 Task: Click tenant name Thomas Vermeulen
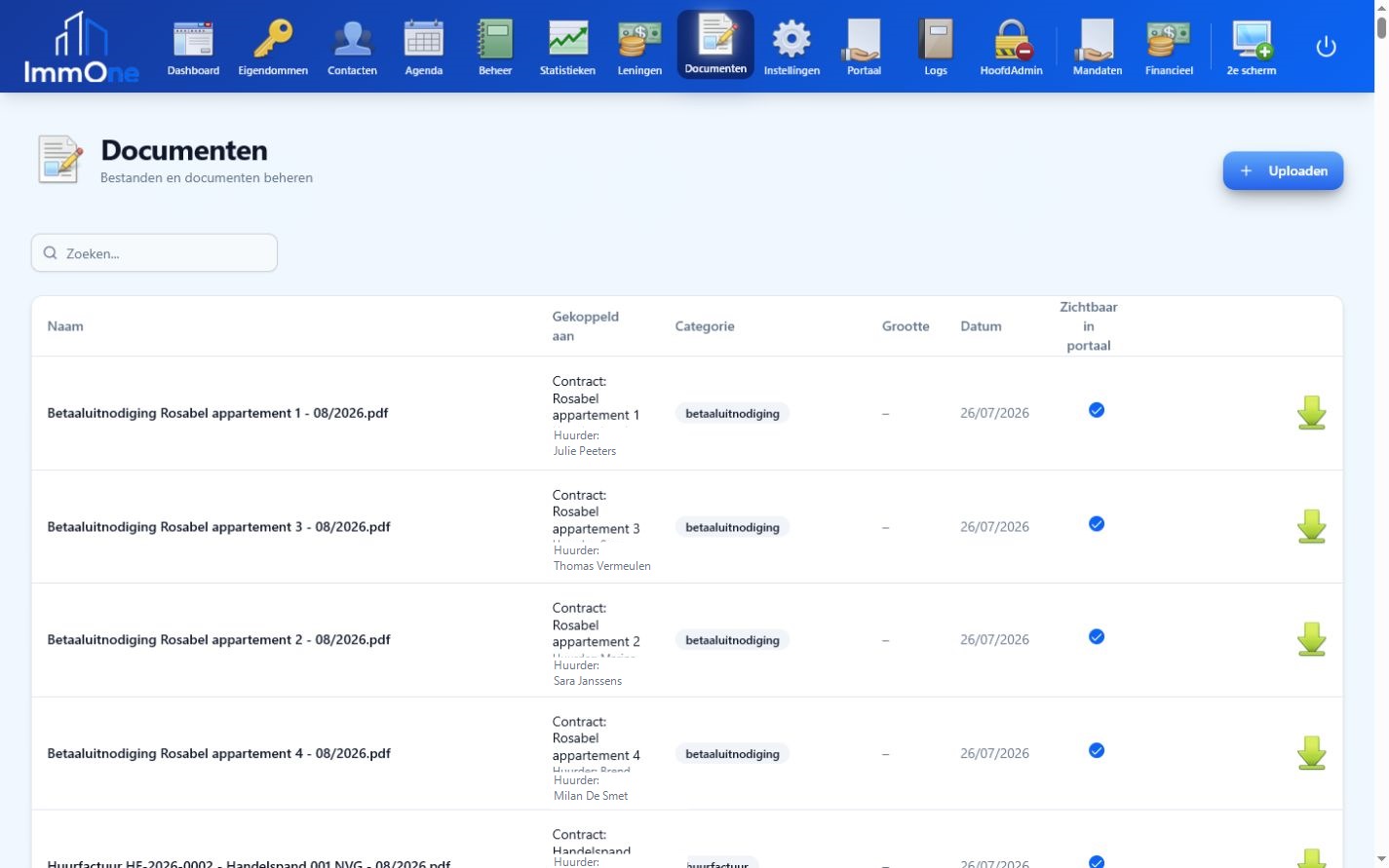tap(602, 566)
